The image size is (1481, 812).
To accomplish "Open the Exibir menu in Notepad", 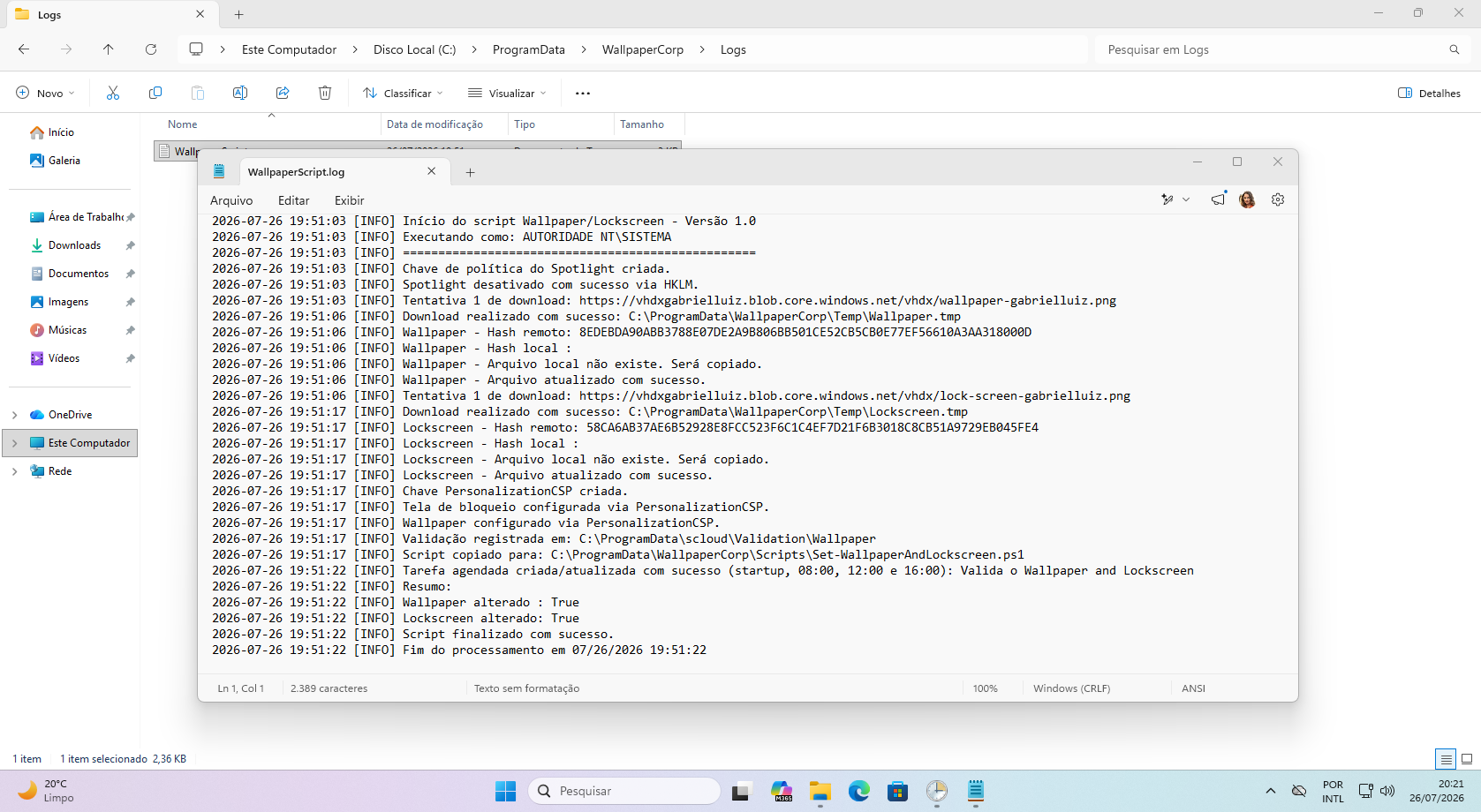I will [x=349, y=200].
